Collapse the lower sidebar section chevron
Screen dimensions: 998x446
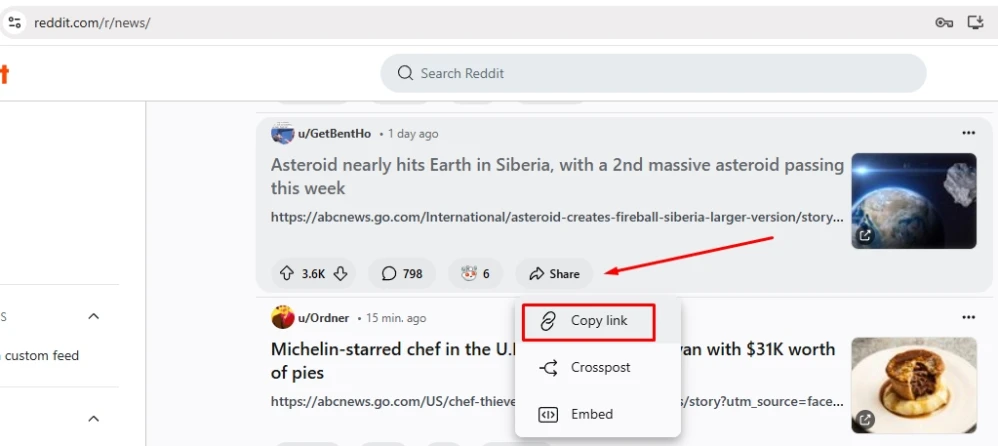coord(94,418)
